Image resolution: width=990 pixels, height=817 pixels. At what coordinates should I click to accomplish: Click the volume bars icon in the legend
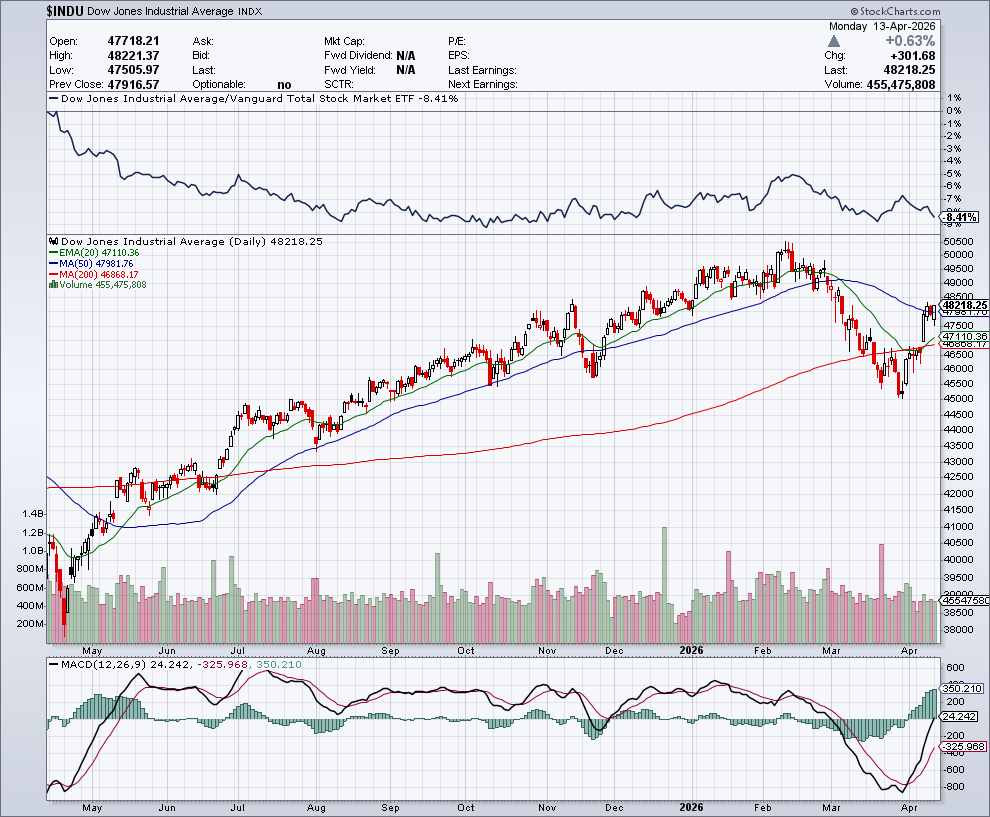(53, 285)
